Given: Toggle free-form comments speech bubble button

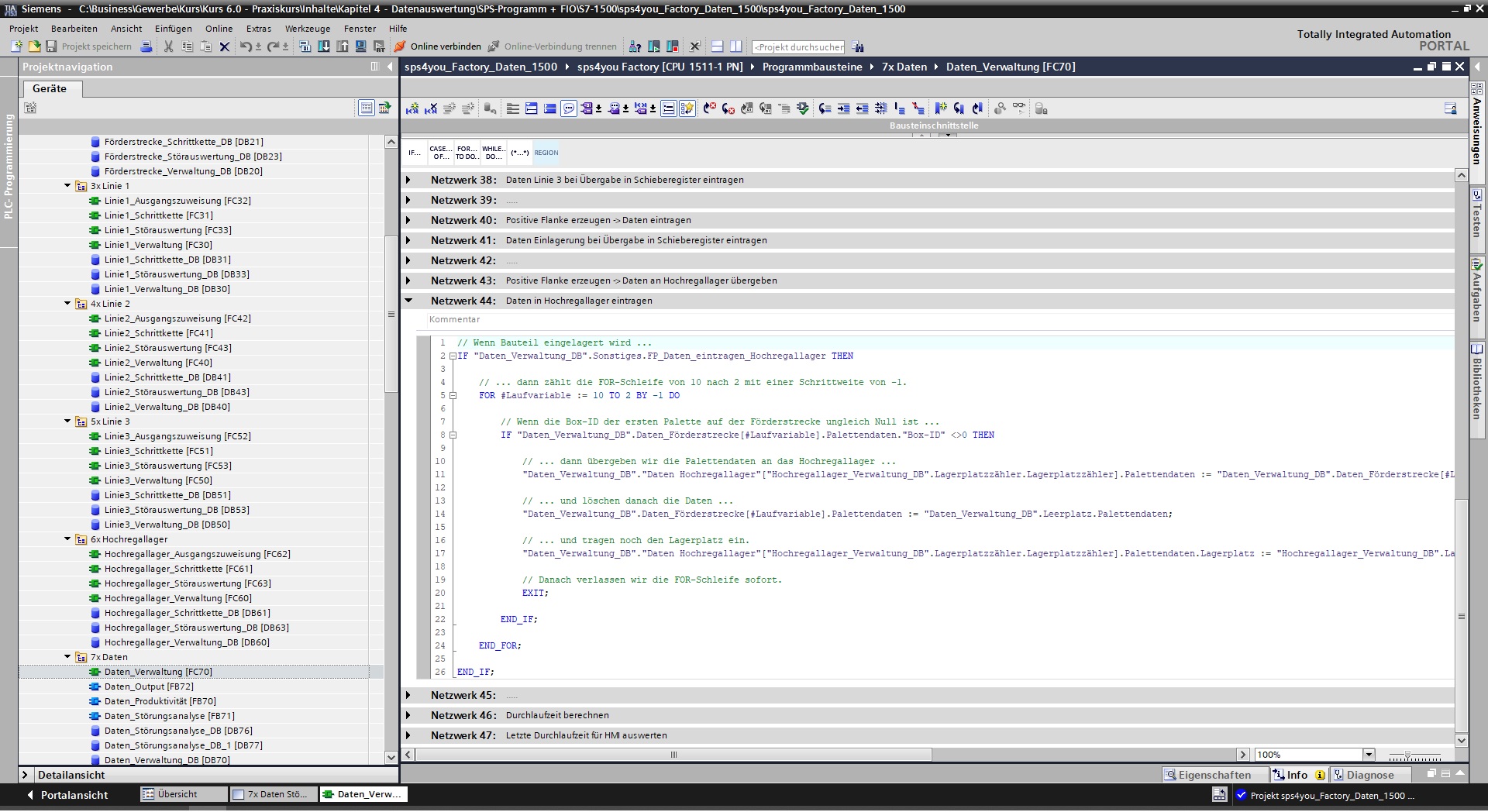Looking at the screenshot, I should coord(569,108).
